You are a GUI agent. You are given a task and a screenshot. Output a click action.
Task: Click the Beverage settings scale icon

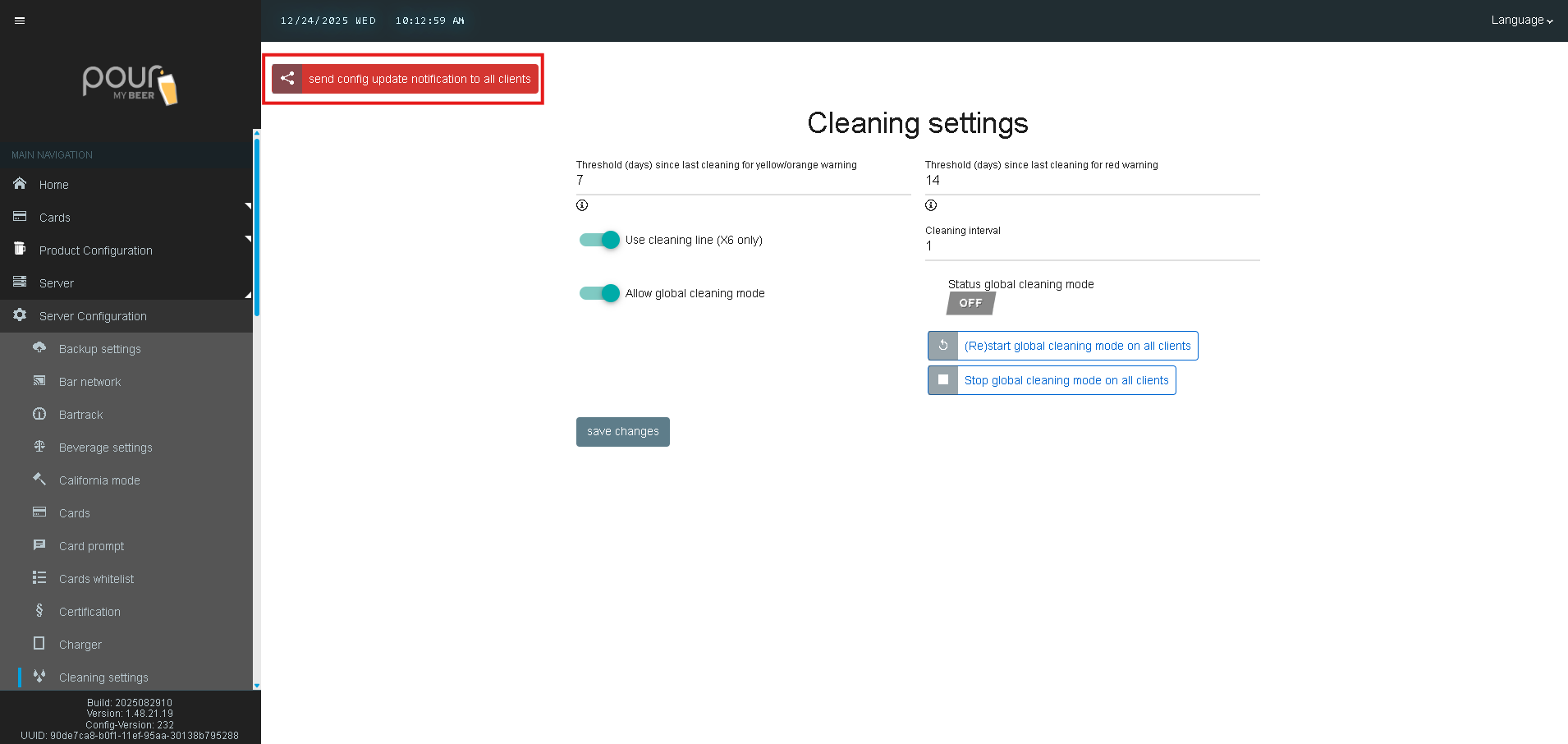click(39, 447)
